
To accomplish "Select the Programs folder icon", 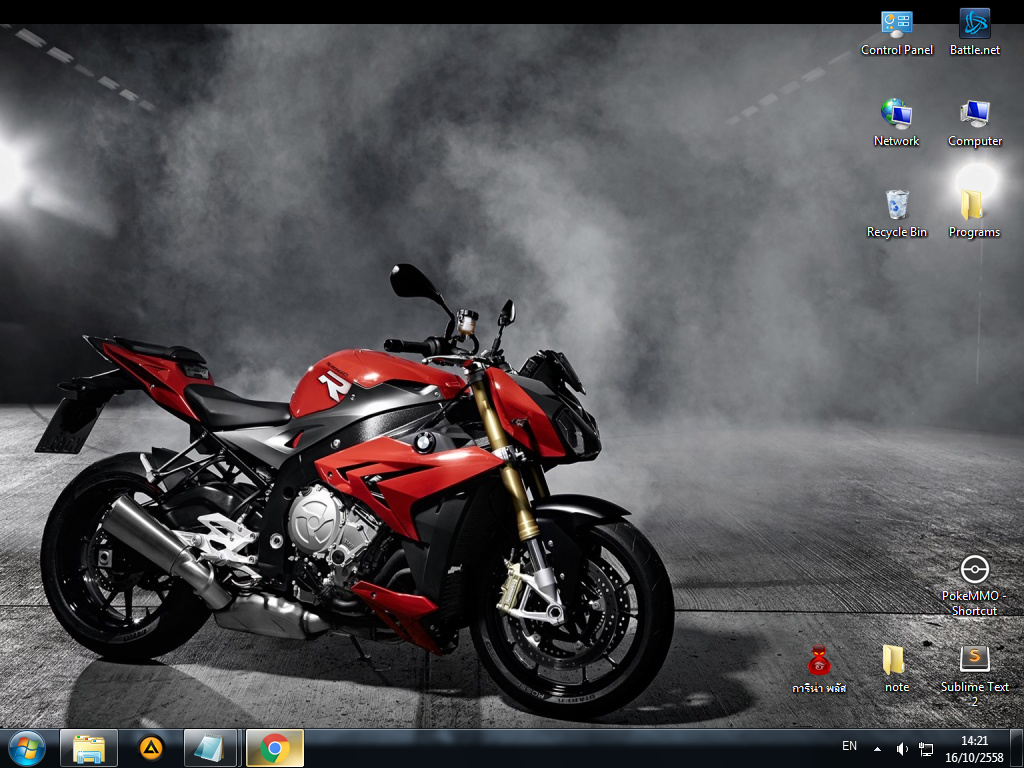I will [974, 214].
